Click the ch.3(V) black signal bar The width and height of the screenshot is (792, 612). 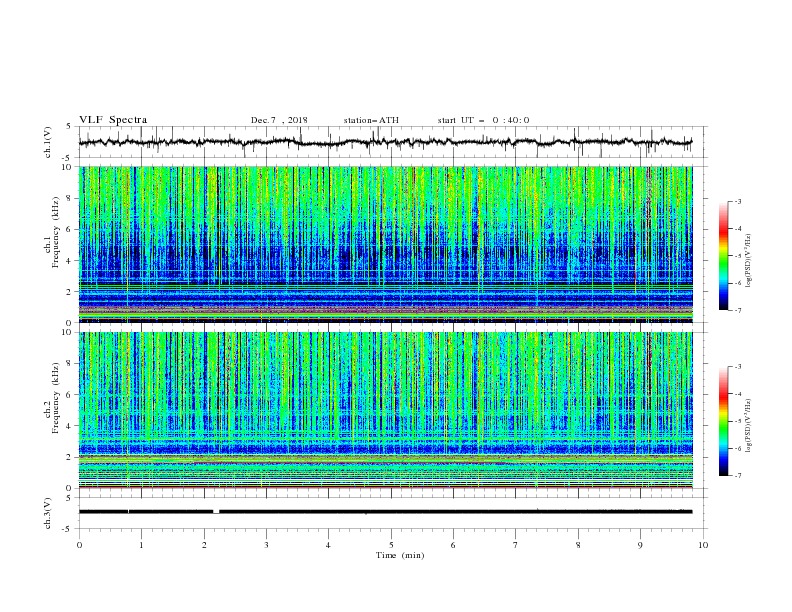[x=386, y=512]
